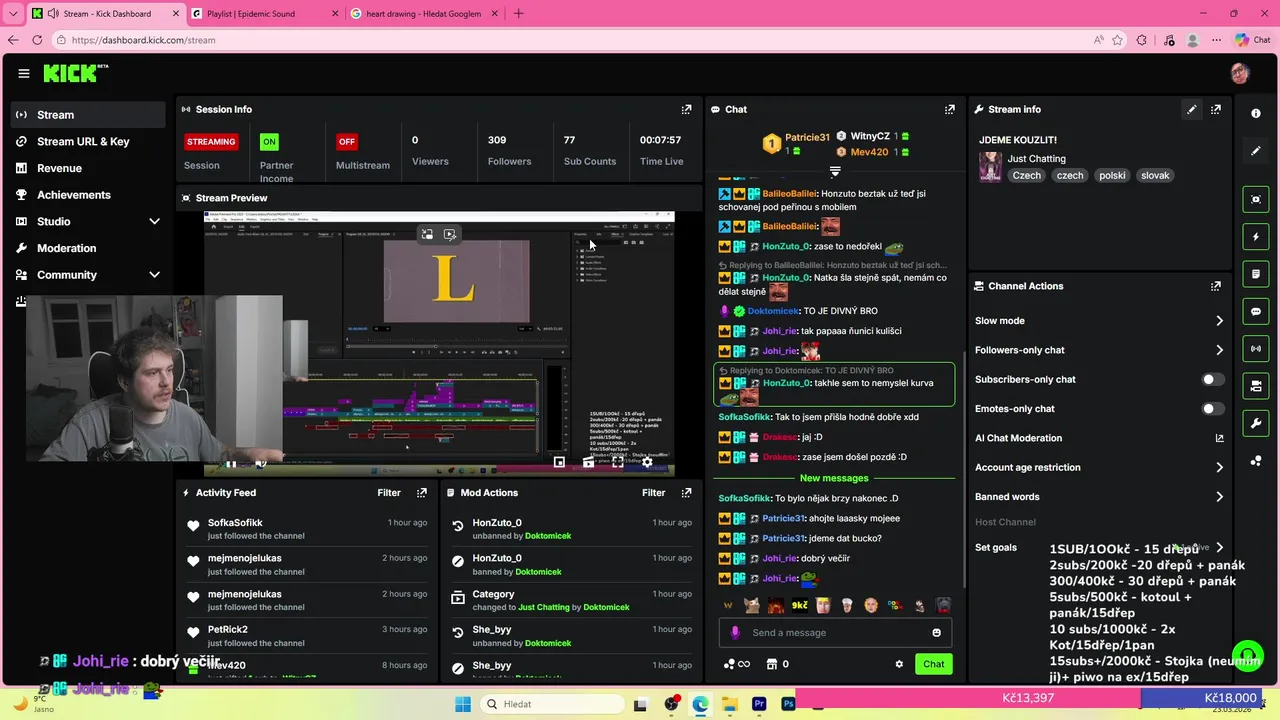The height and width of the screenshot is (720, 1280).
Task: Expand Slow mode options
Action: pos(1219,321)
